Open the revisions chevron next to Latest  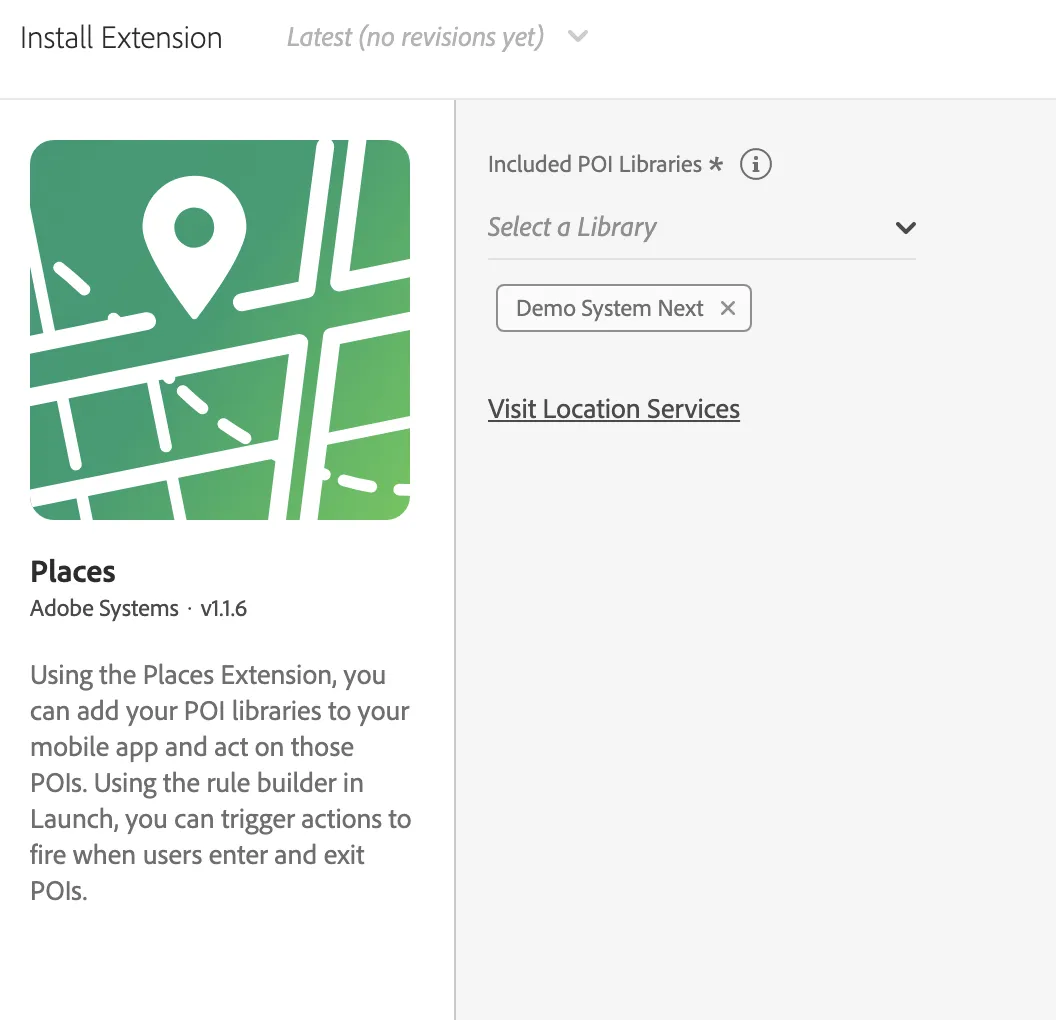(578, 36)
